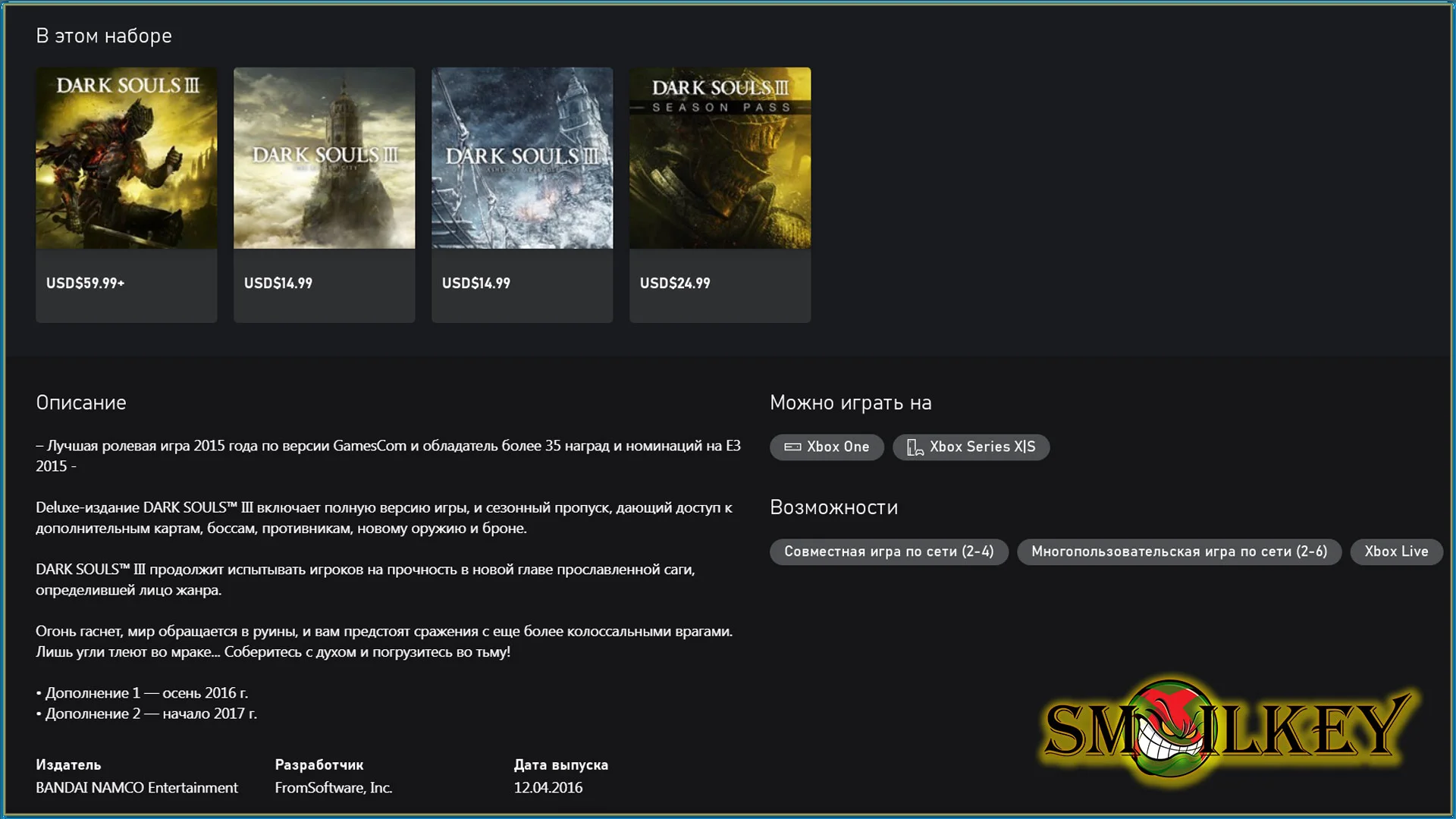Click the Многопользовательская игра по сети (2-6) tag

click(1179, 551)
